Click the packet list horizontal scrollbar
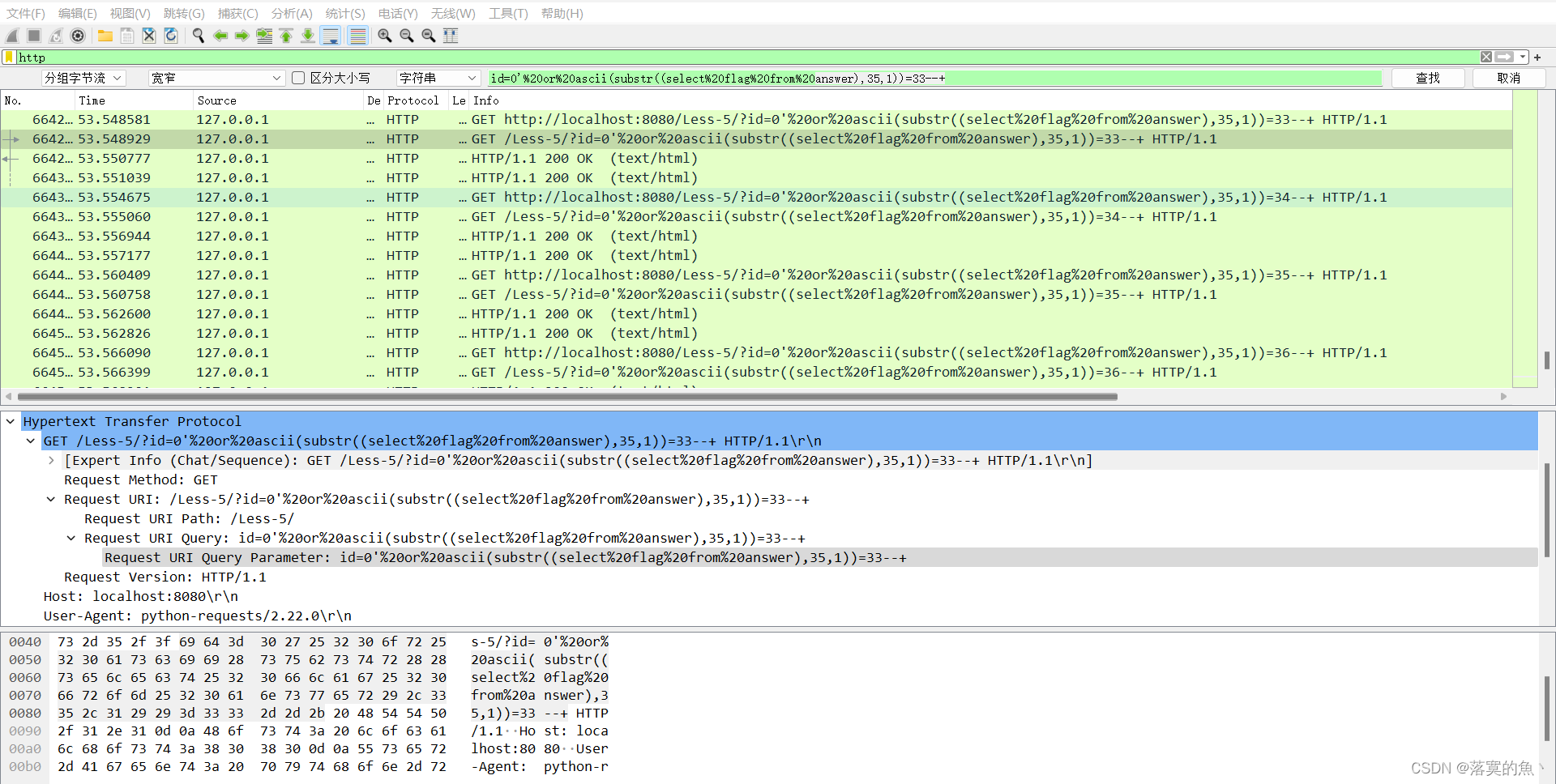The height and width of the screenshot is (784, 1556). [x=567, y=397]
